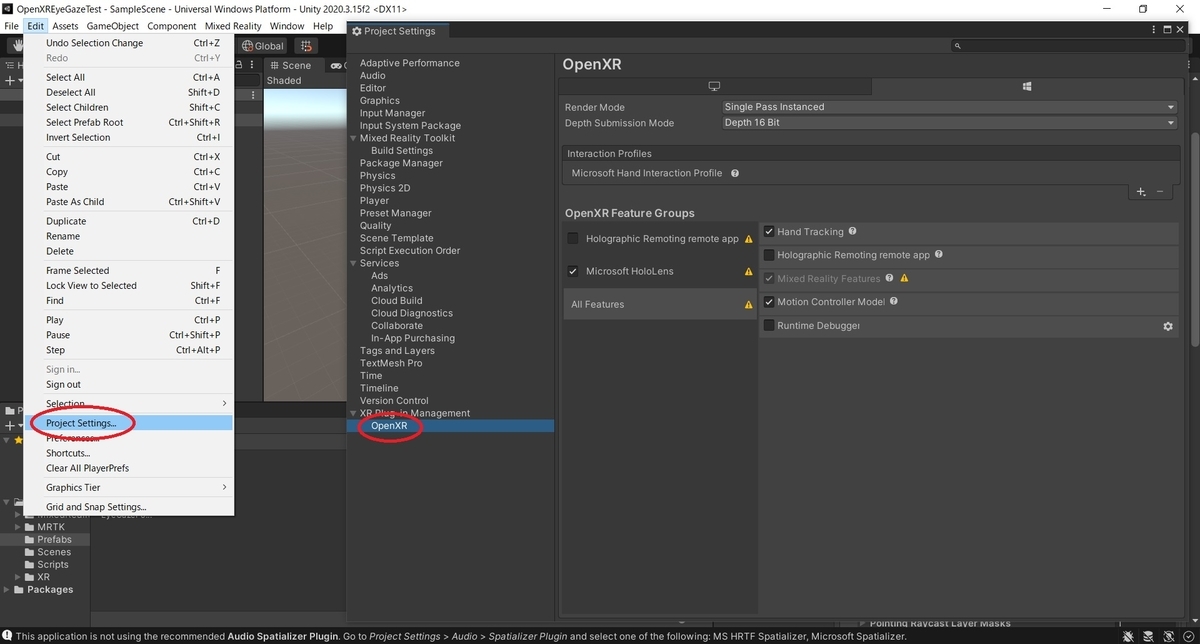The image size is (1200, 644).
Task: Click warning icon on Microsoft HoloLens group
Action: 748,272
